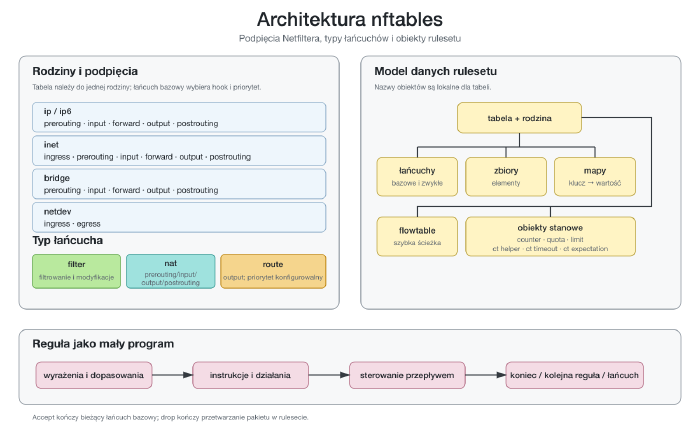The height and width of the screenshot is (431, 700).
Task: Click 'ingress · egress' text in netdev
Action: click(72, 224)
